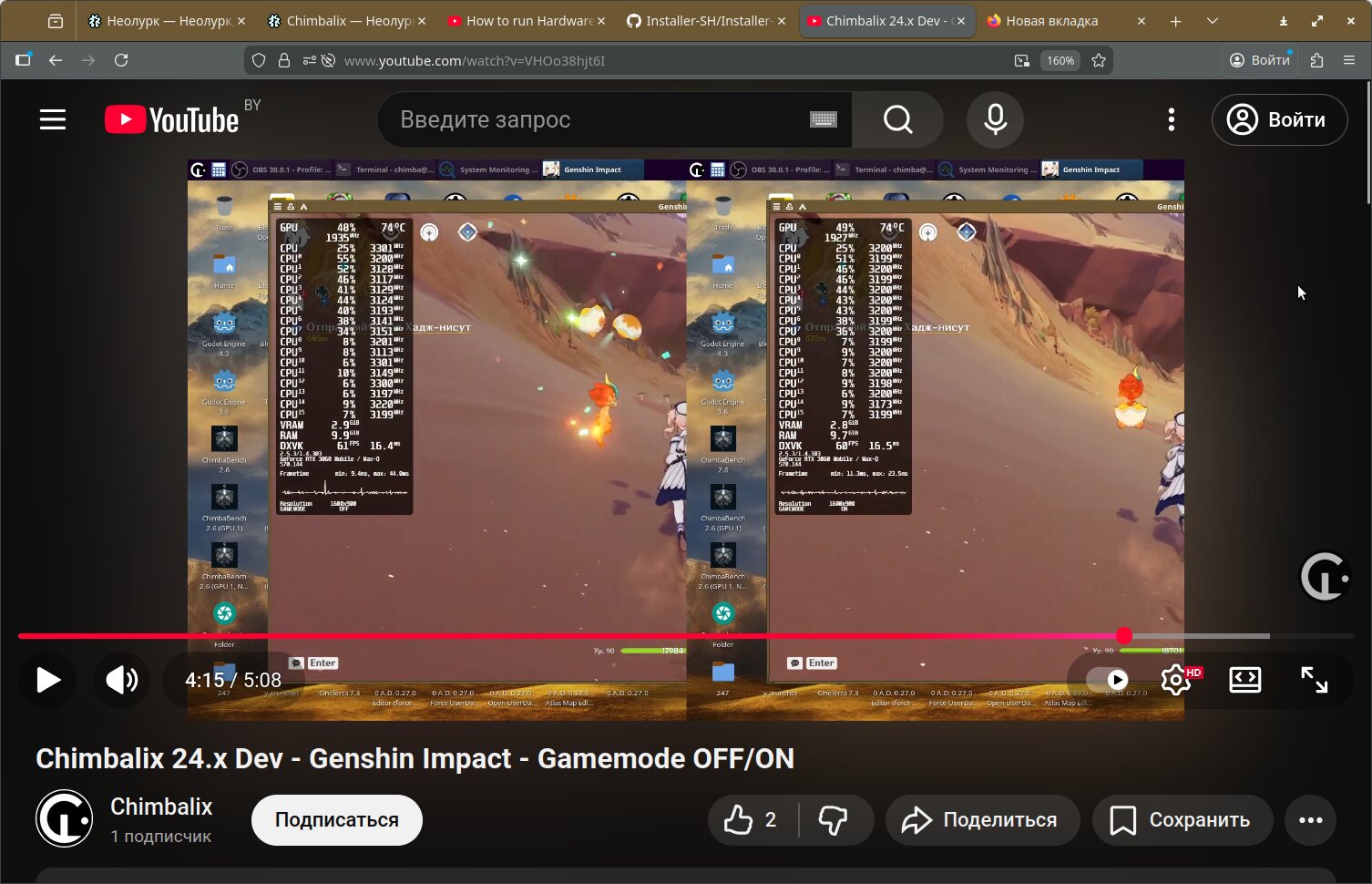
Task: Open a new browser tab
Action: click(1175, 21)
